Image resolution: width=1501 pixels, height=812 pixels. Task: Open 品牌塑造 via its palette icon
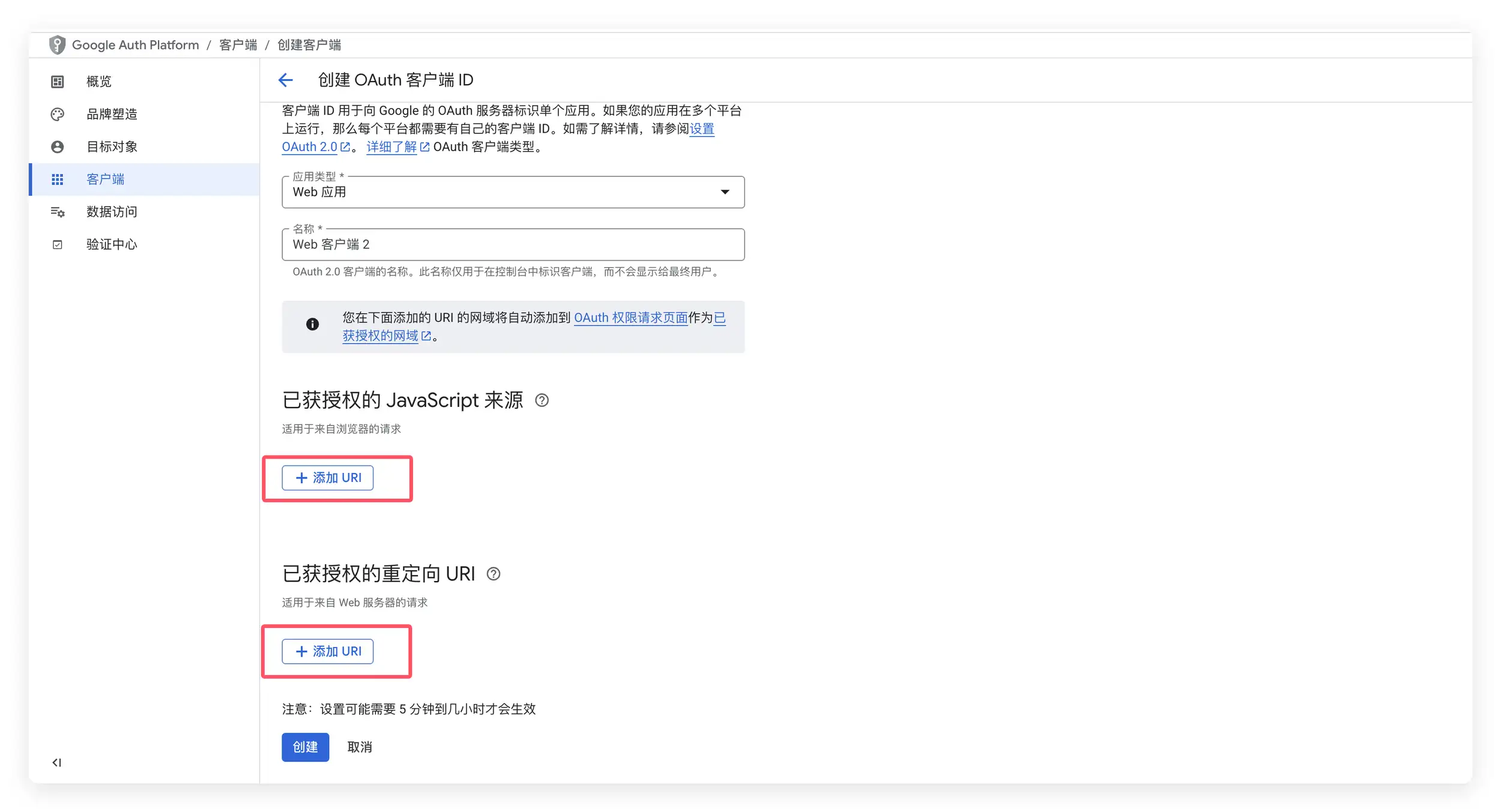57,114
